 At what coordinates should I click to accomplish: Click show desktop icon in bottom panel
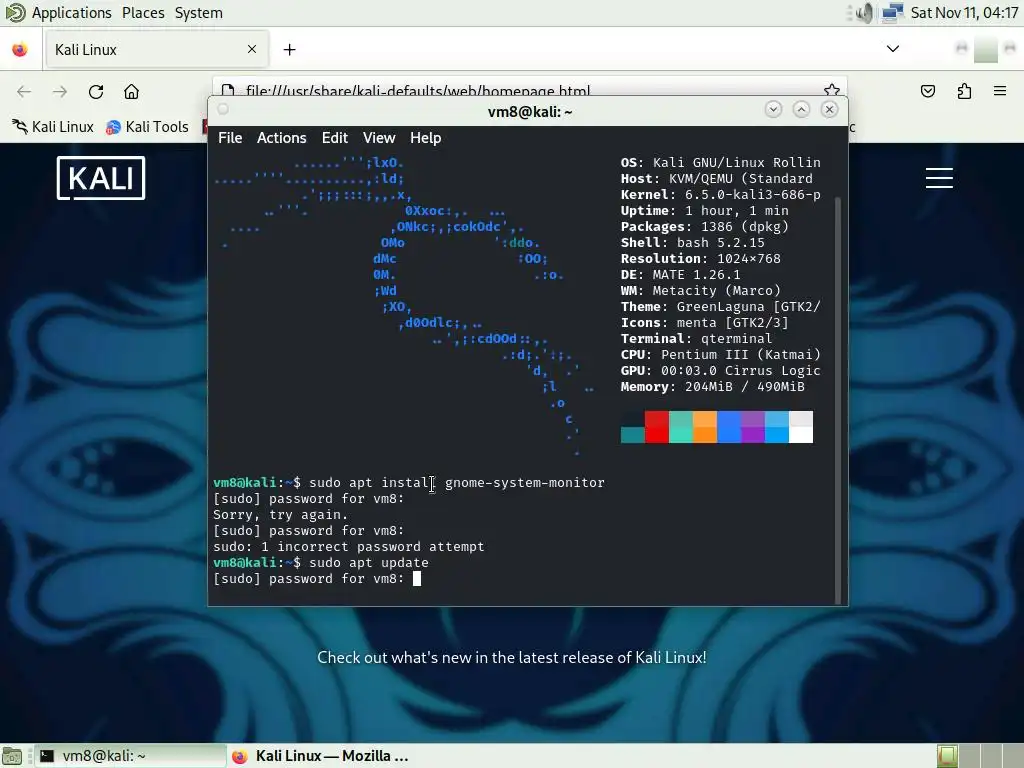click(12, 756)
